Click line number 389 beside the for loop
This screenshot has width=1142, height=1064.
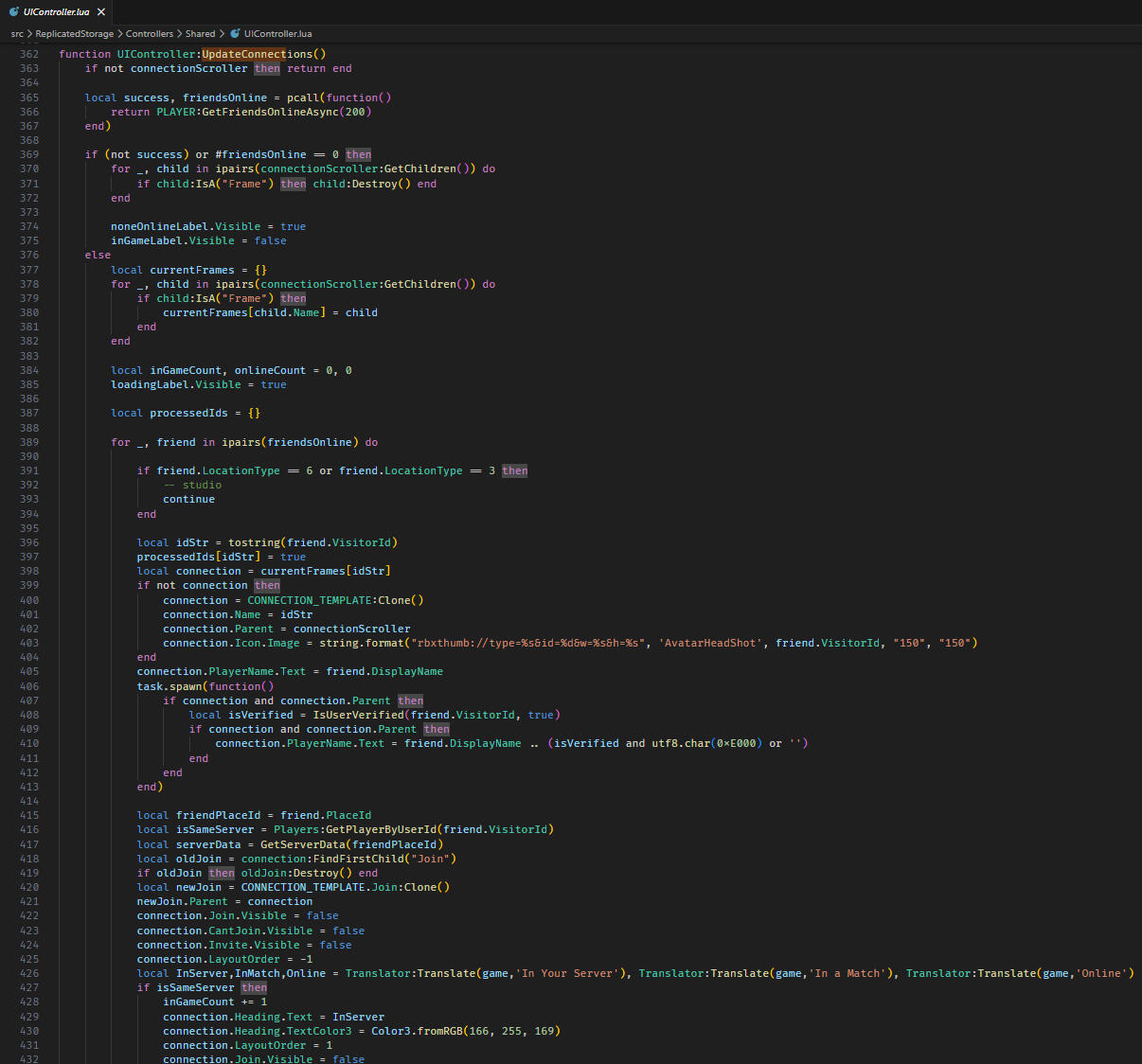[29, 442]
